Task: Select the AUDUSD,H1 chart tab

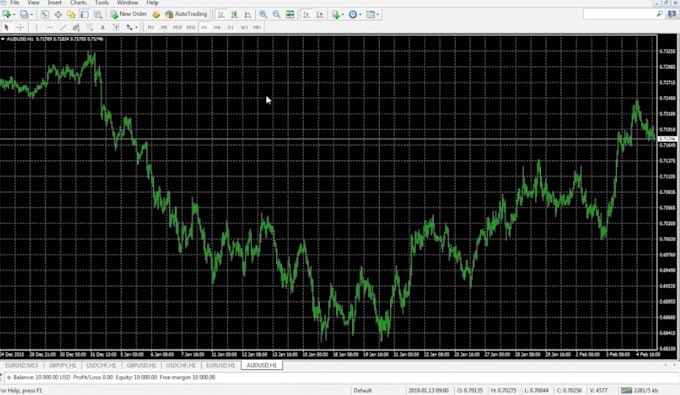Action: coord(262,366)
